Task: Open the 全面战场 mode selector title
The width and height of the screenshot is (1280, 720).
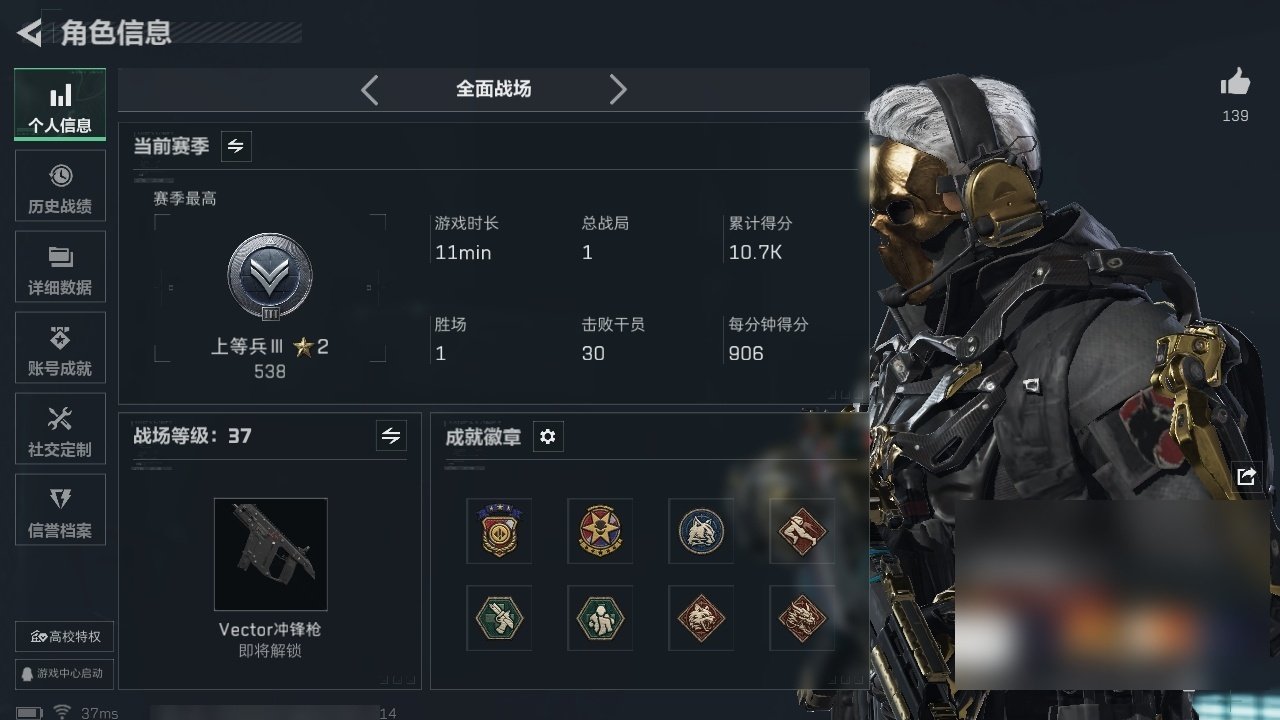Action: (493, 89)
